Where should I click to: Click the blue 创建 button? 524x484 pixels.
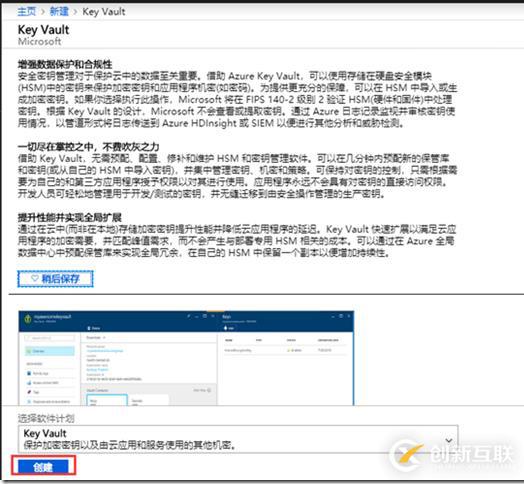(x=43, y=466)
